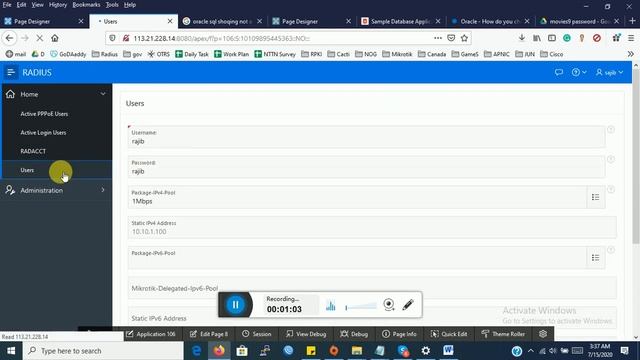Open Firefox application hamburger menu
Screen dimensions: 640x360
tap(631, 38)
